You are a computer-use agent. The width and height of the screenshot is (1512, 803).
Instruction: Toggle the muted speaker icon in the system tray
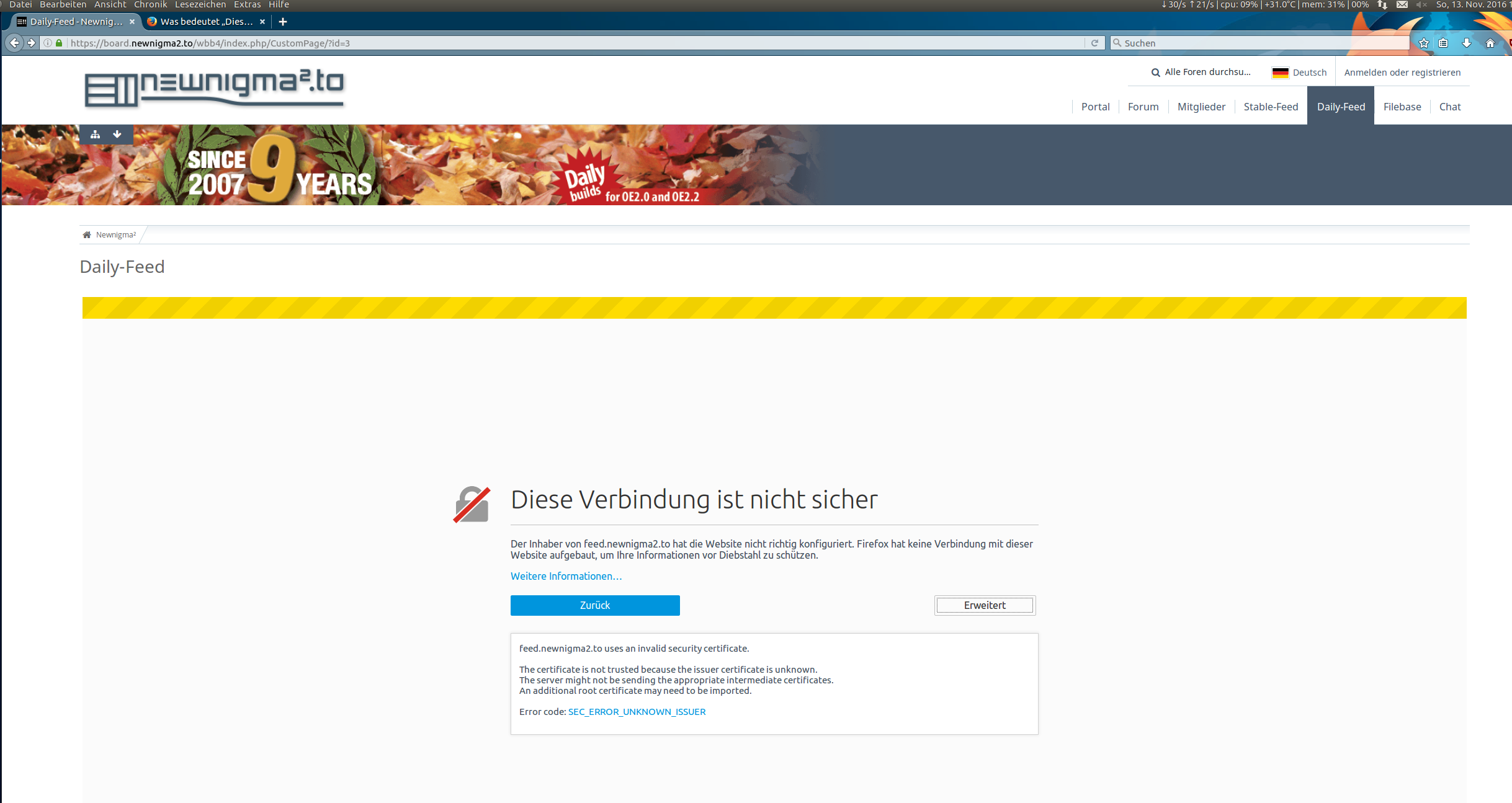click(x=1421, y=4)
